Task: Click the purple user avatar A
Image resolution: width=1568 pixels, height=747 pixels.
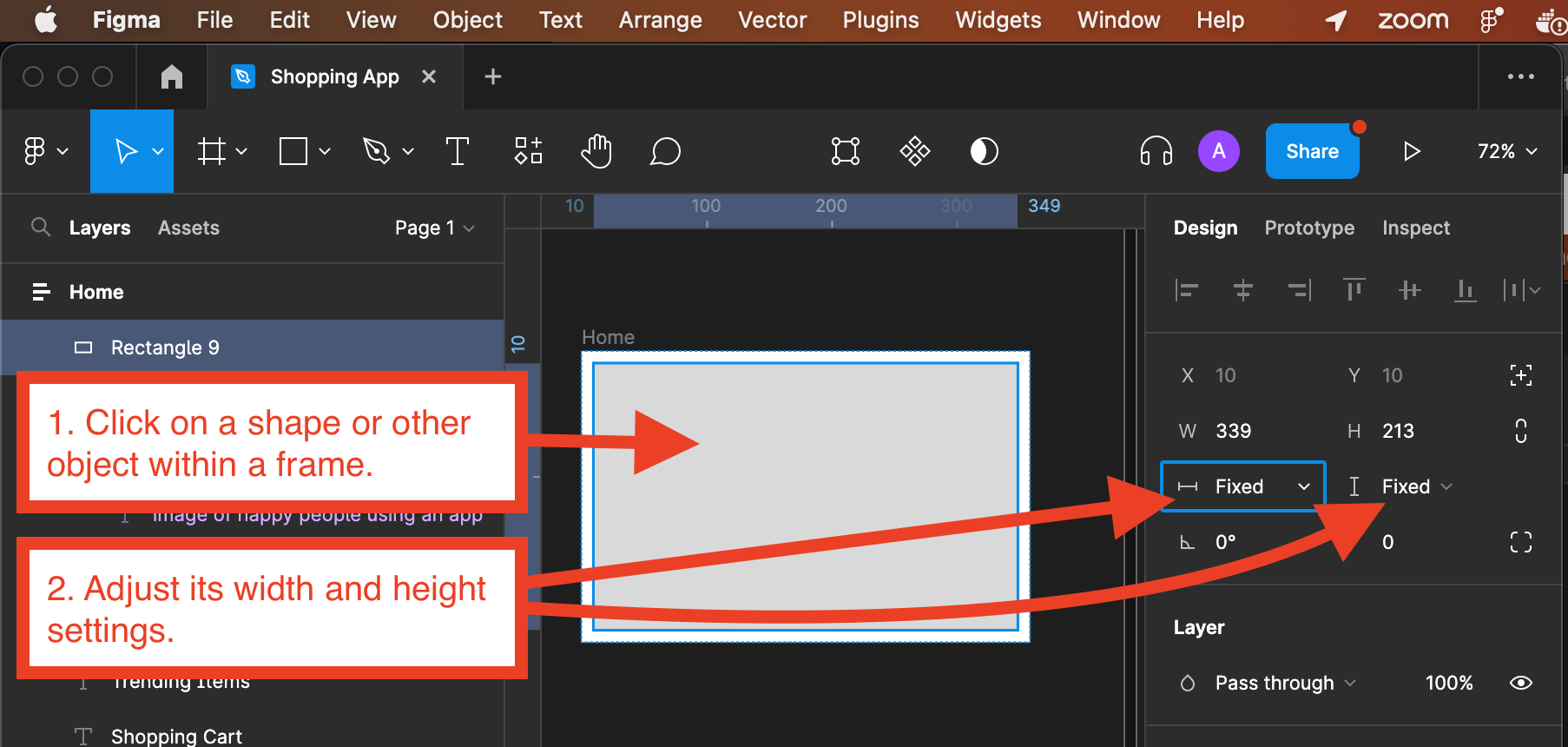Action: coord(1219,151)
